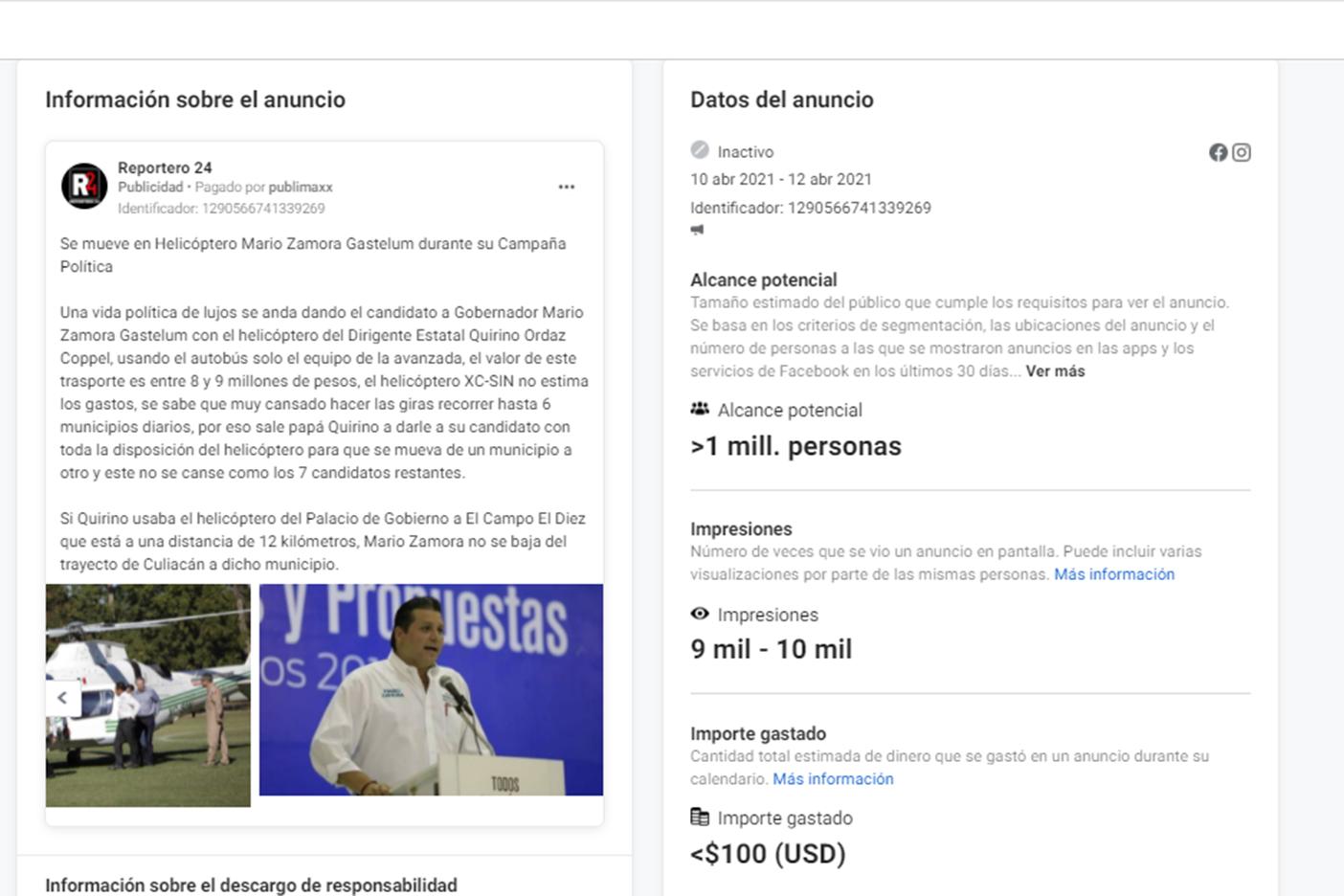Click the >1 mill. personas reach figure
This screenshot has width=1344, height=896.
pyautogui.click(x=795, y=445)
